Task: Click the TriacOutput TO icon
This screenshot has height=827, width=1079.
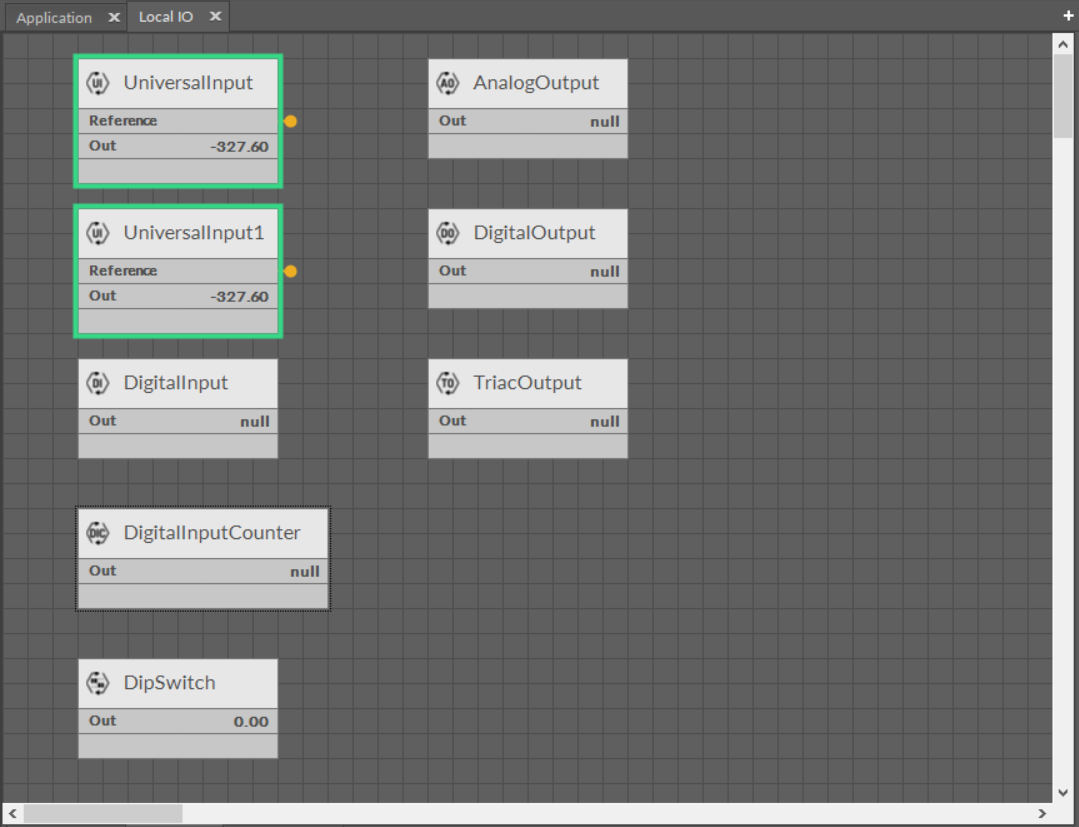Action: pos(447,383)
